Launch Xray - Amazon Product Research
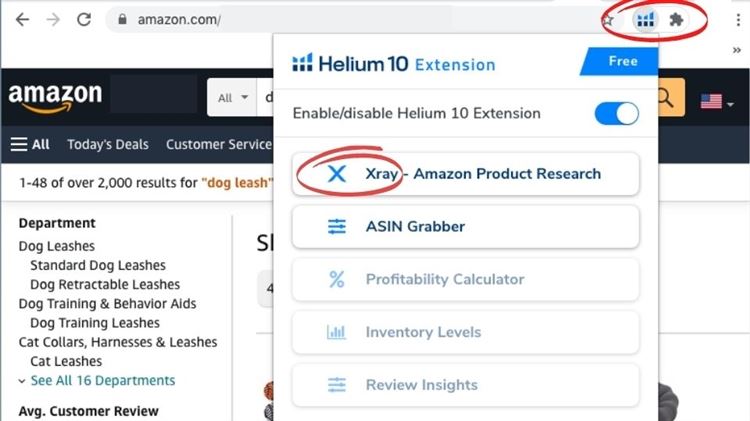Image resolution: width=750 pixels, height=421 pixels. point(465,174)
